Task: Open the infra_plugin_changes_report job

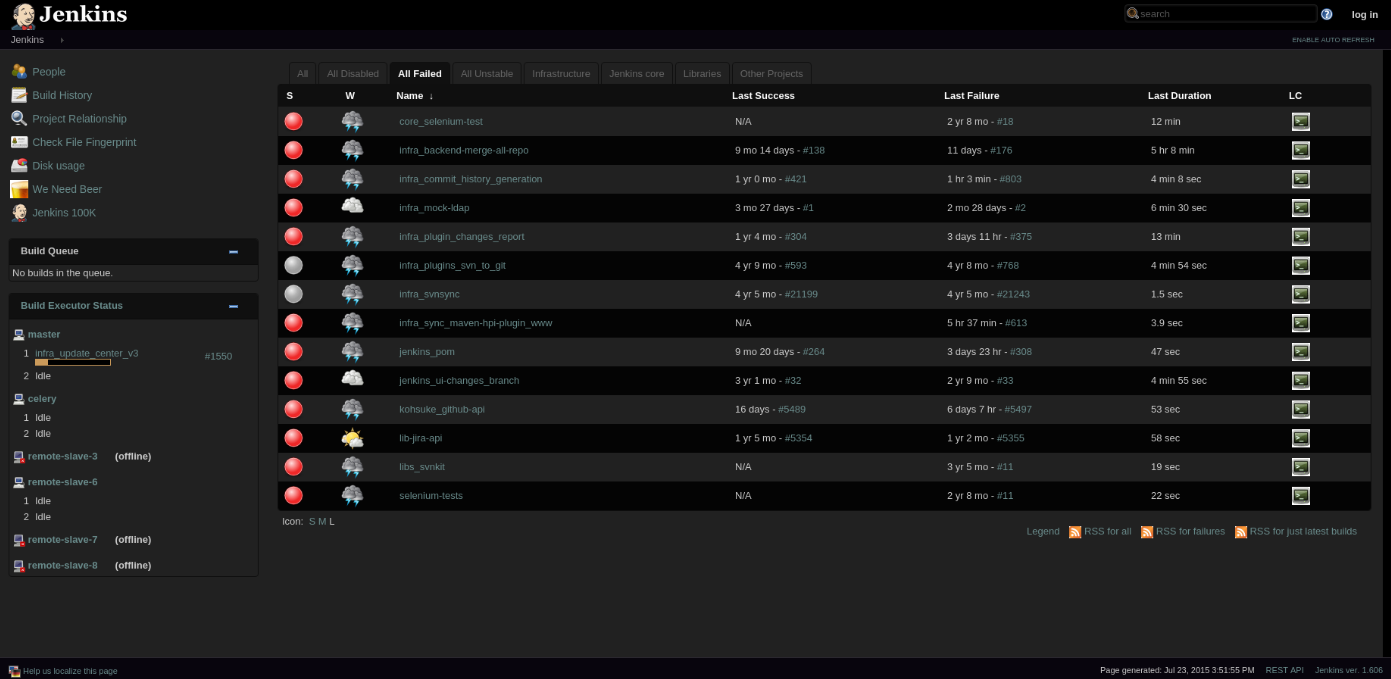Action: coord(461,237)
